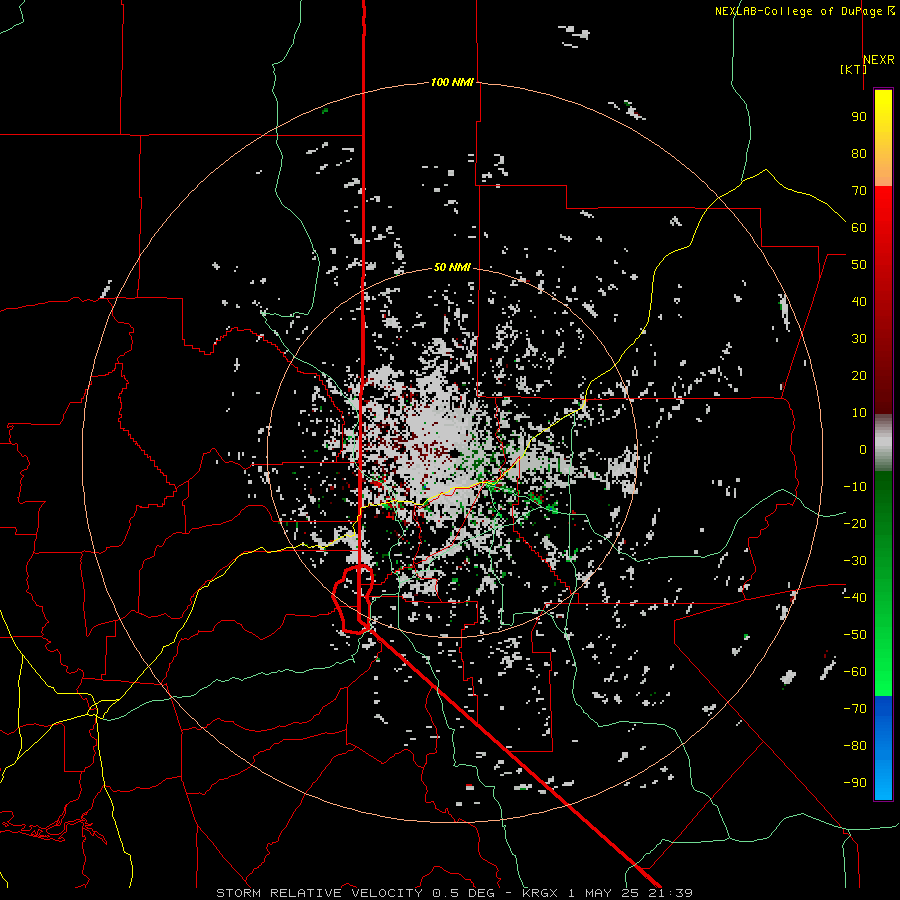This screenshot has height=900, width=900.
Task: Click the -90 value on color scale
Action: point(855,783)
